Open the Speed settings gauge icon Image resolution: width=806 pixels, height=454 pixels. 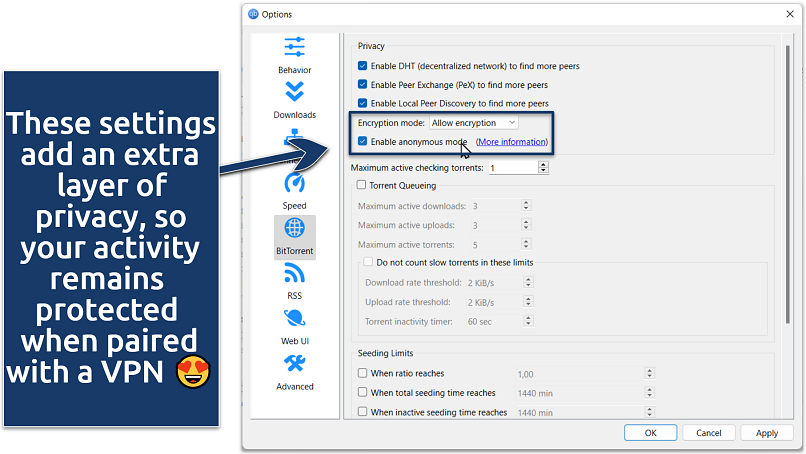coord(294,184)
